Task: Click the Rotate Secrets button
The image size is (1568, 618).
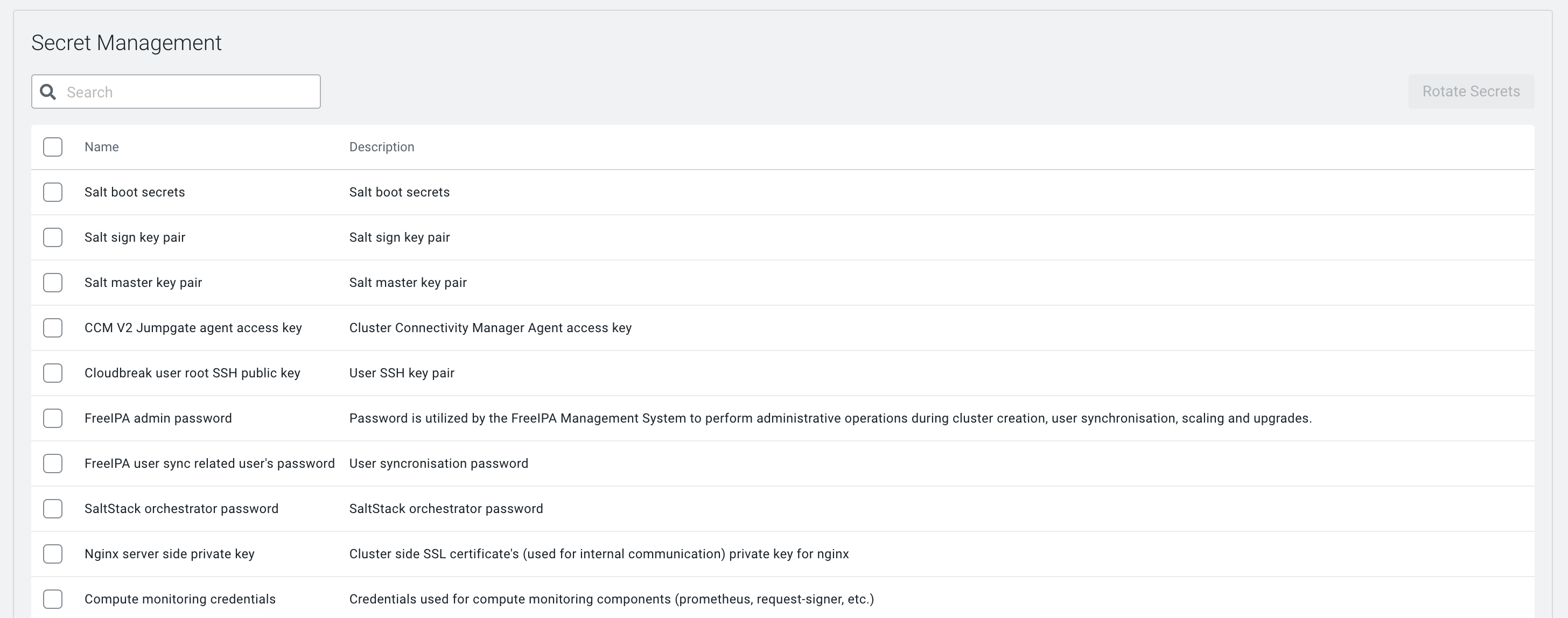Action: pos(1471,91)
